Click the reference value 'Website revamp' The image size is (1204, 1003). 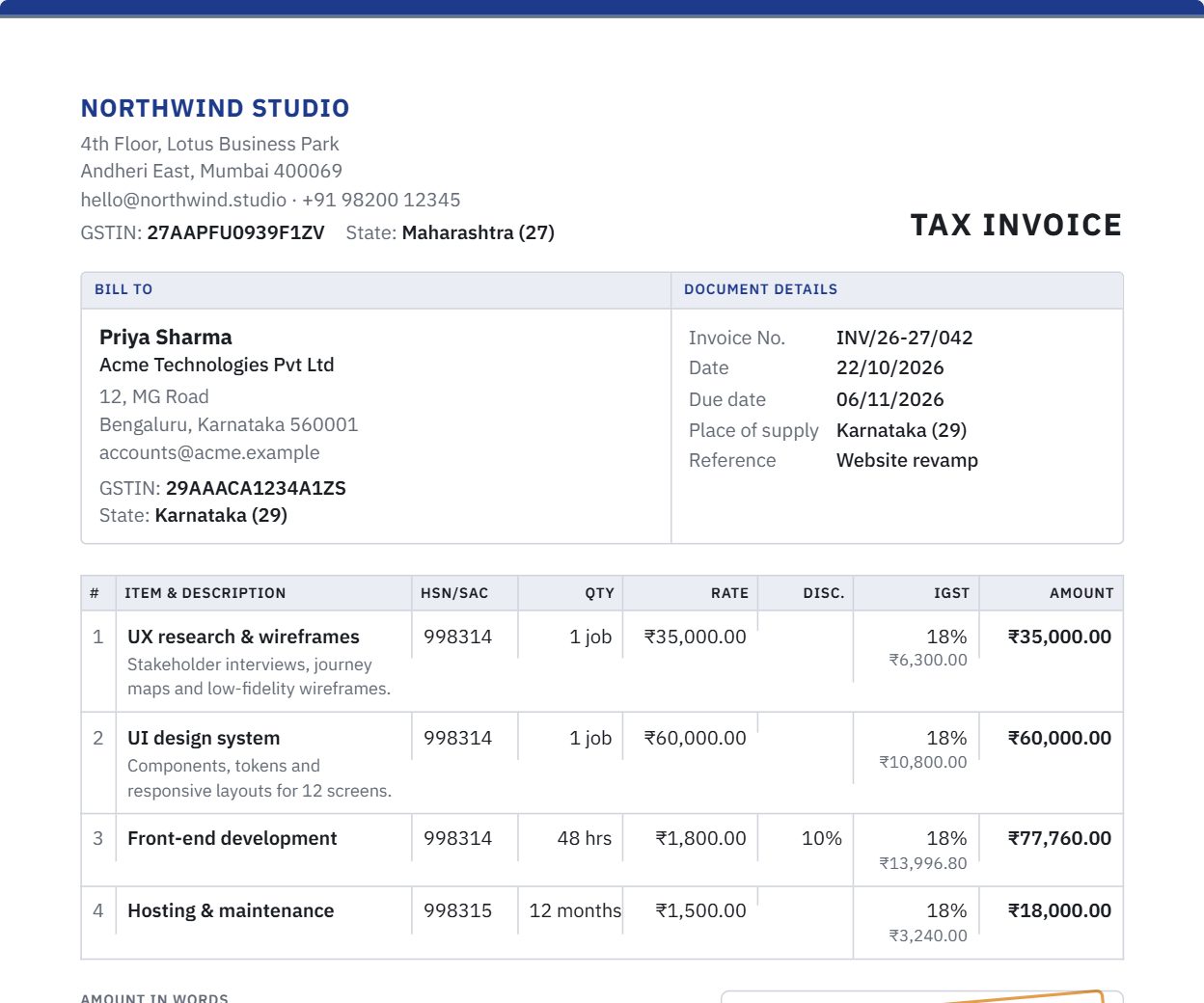pos(907,460)
